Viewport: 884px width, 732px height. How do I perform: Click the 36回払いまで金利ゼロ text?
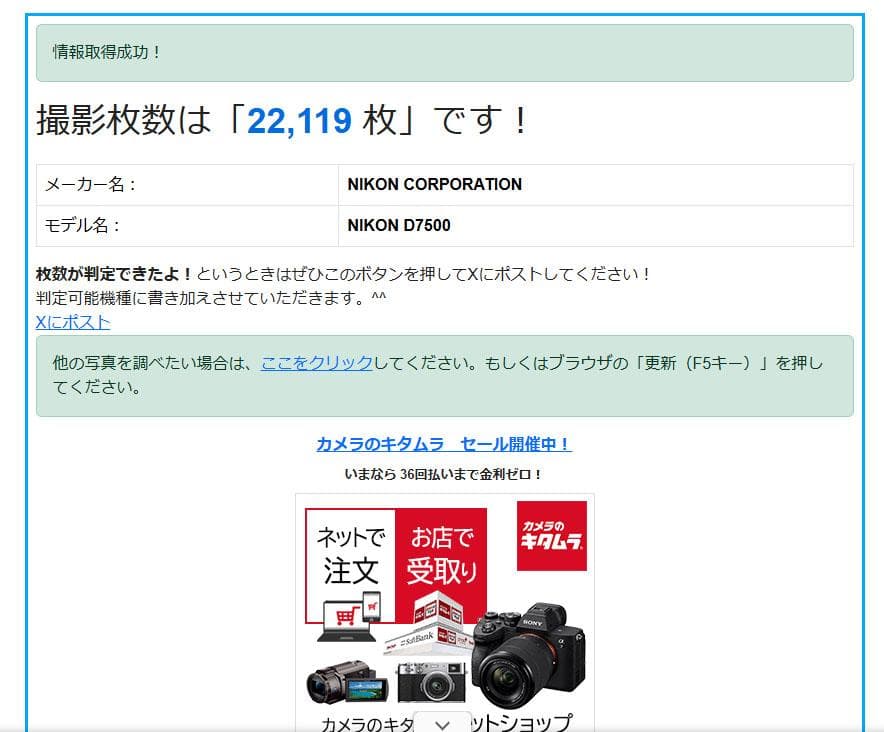pyautogui.click(x=441, y=471)
